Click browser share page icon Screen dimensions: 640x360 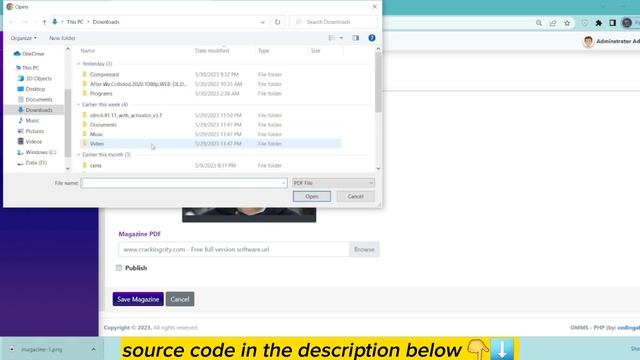(553, 23)
